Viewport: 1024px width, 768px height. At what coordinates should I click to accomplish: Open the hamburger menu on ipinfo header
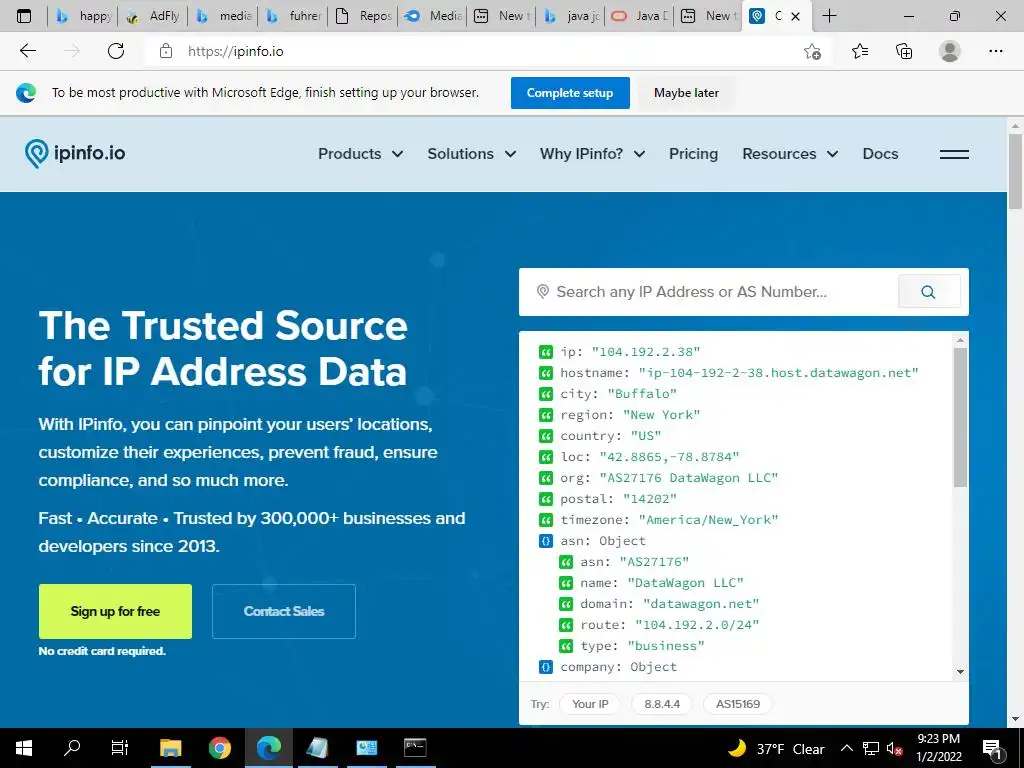click(x=954, y=154)
